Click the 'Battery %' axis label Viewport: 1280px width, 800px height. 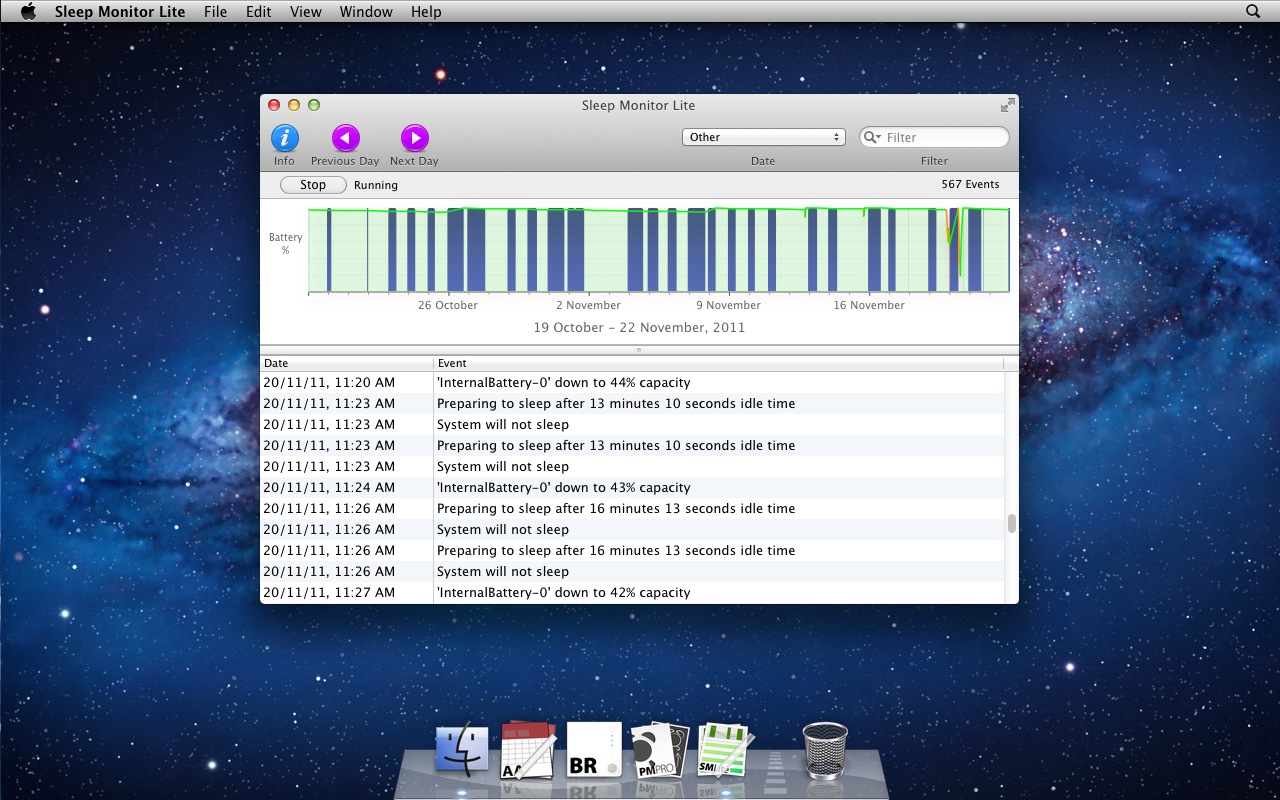point(285,244)
